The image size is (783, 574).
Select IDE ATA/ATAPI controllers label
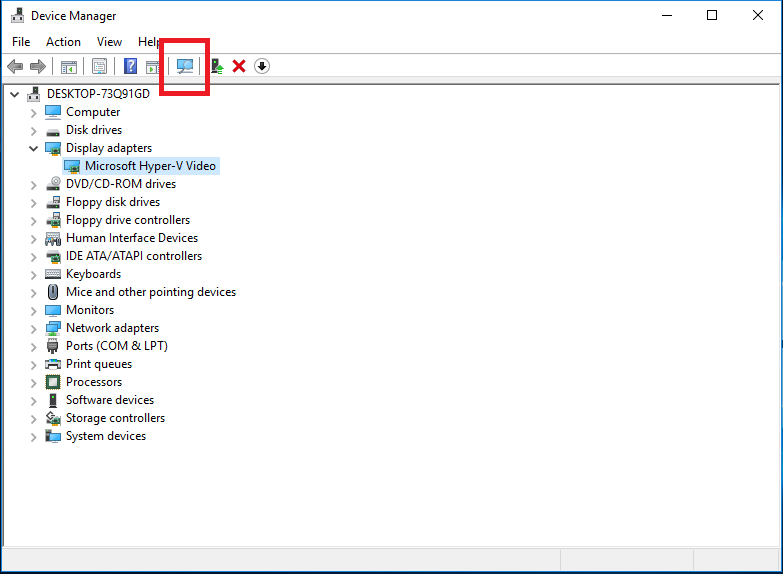pos(134,256)
